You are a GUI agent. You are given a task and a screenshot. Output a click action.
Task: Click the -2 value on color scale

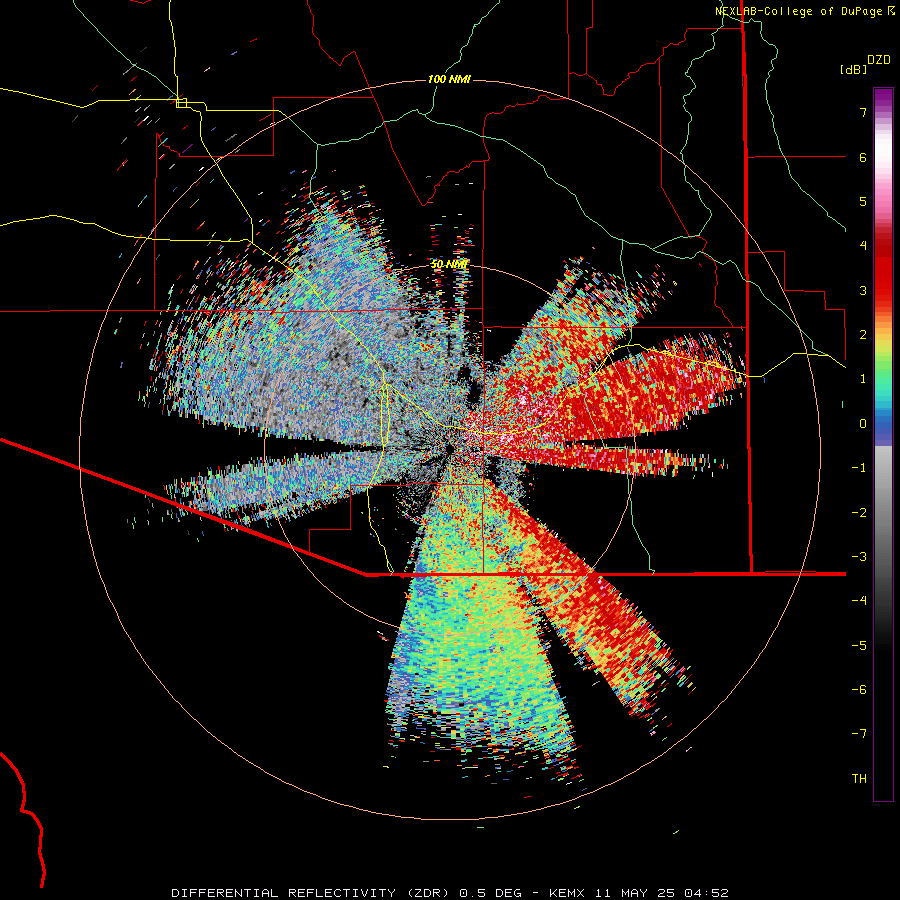(x=859, y=513)
